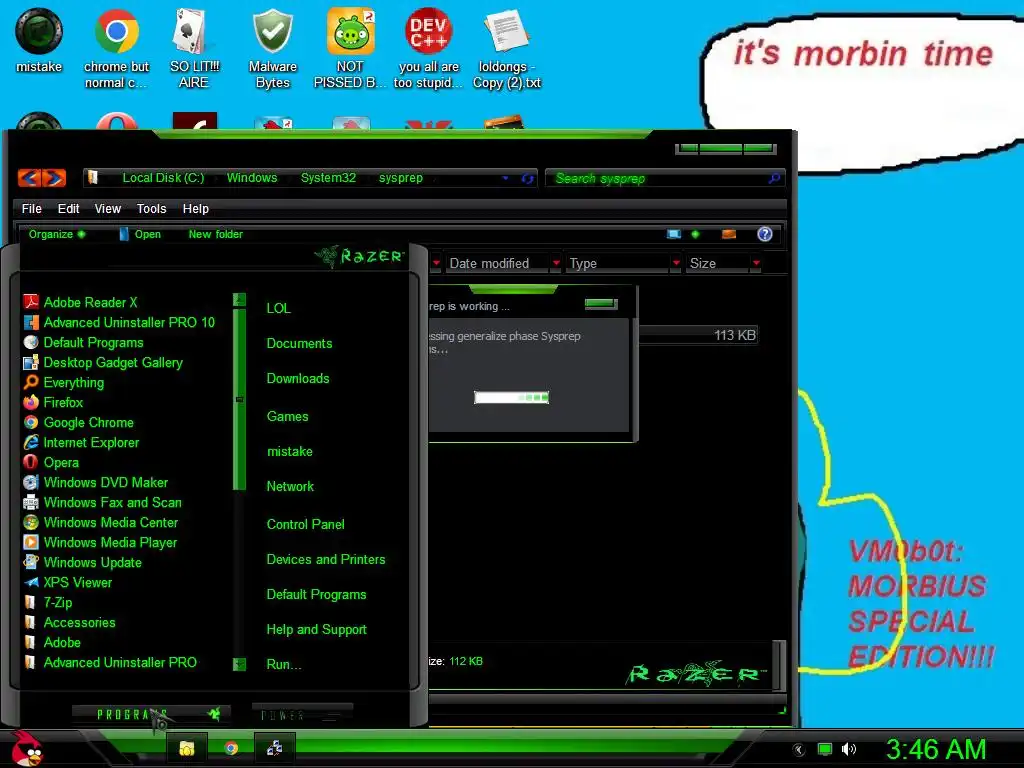Open Devices and Printers link
The image size is (1024, 768).
(325, 559)
